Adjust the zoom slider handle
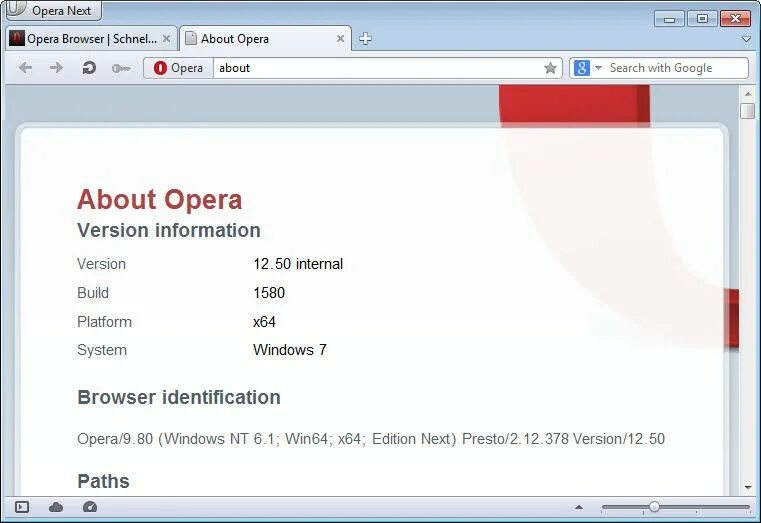This screenshot has height=523, width=761. point(654,507)
